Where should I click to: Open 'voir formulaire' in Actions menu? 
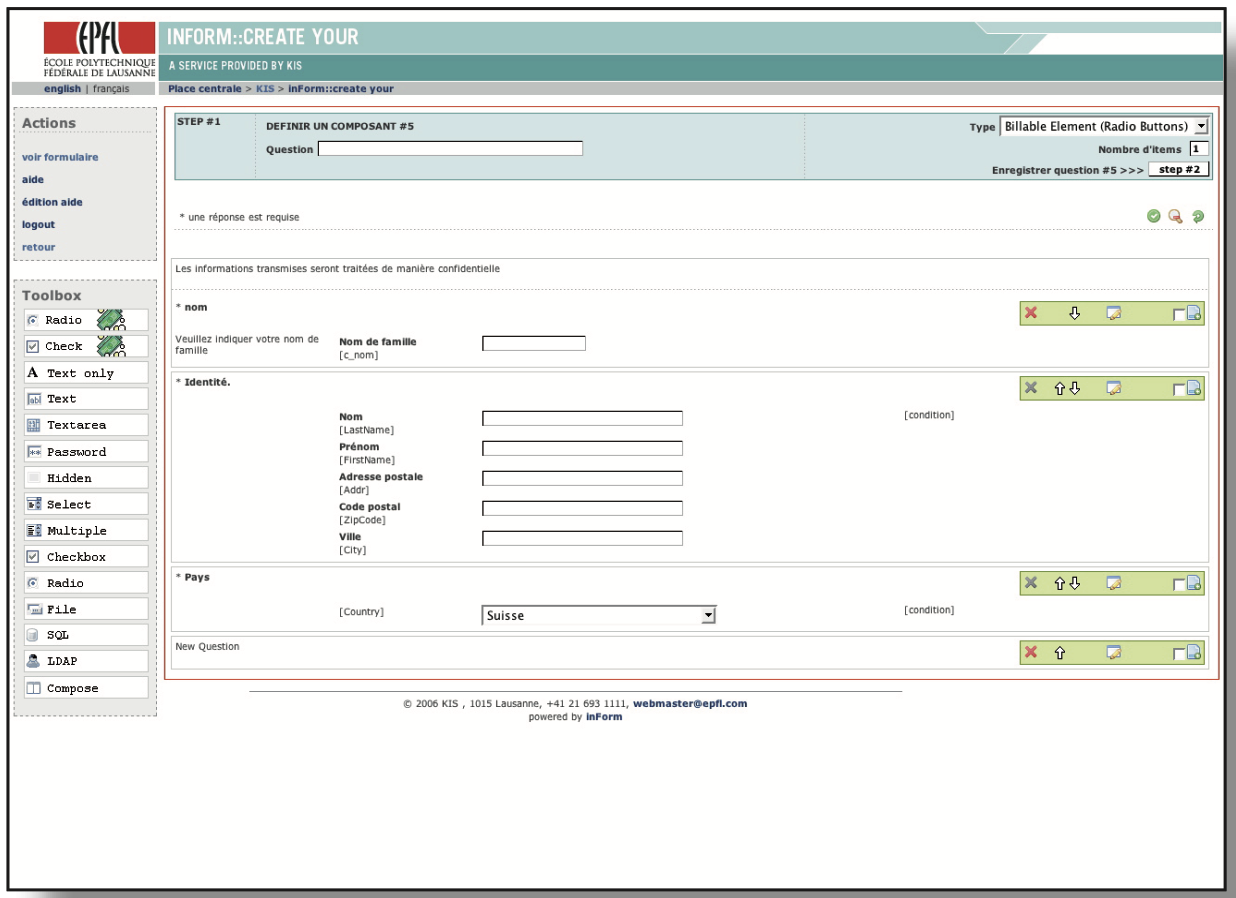coord(60,157)
